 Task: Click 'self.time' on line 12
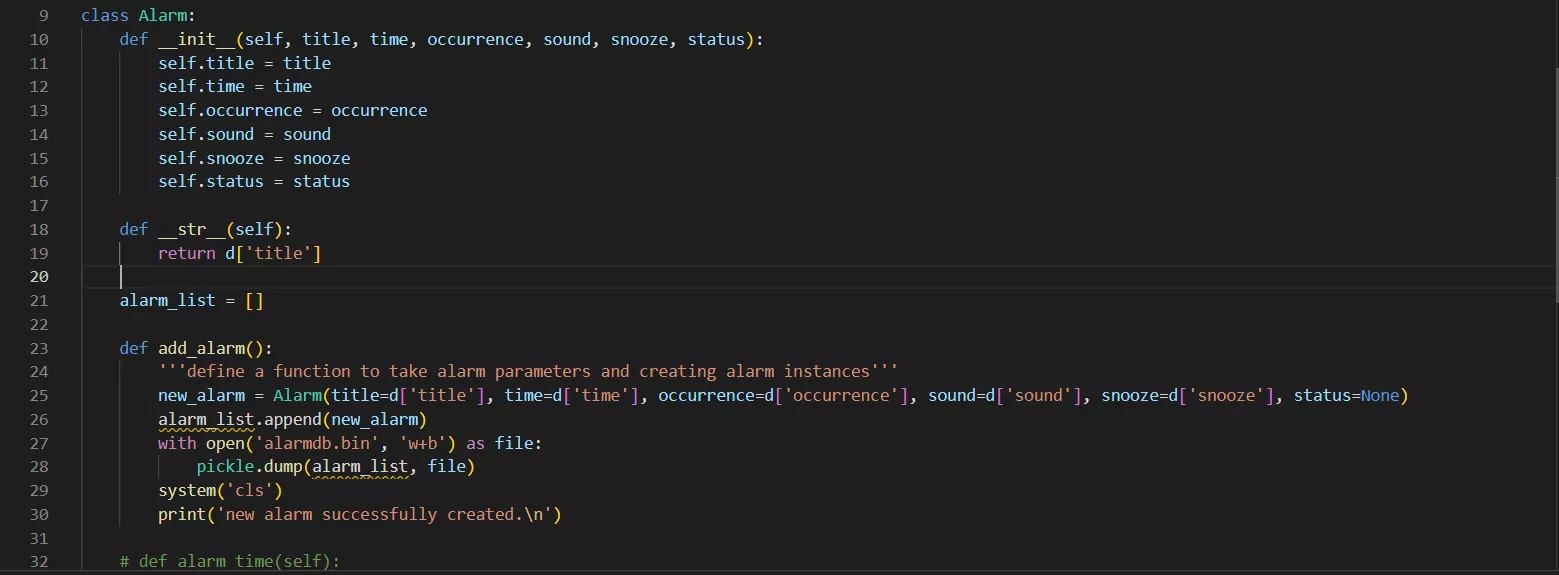point(201,87)
